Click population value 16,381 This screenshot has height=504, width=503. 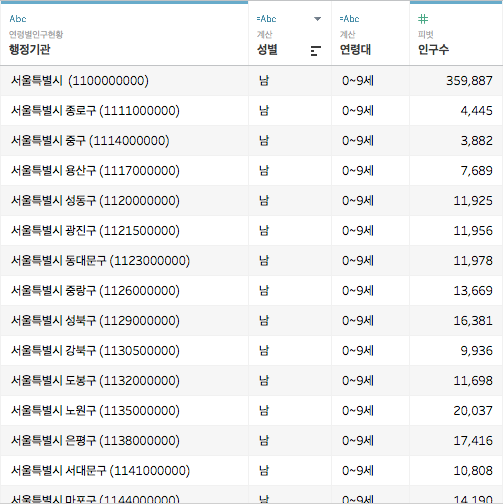473,321
